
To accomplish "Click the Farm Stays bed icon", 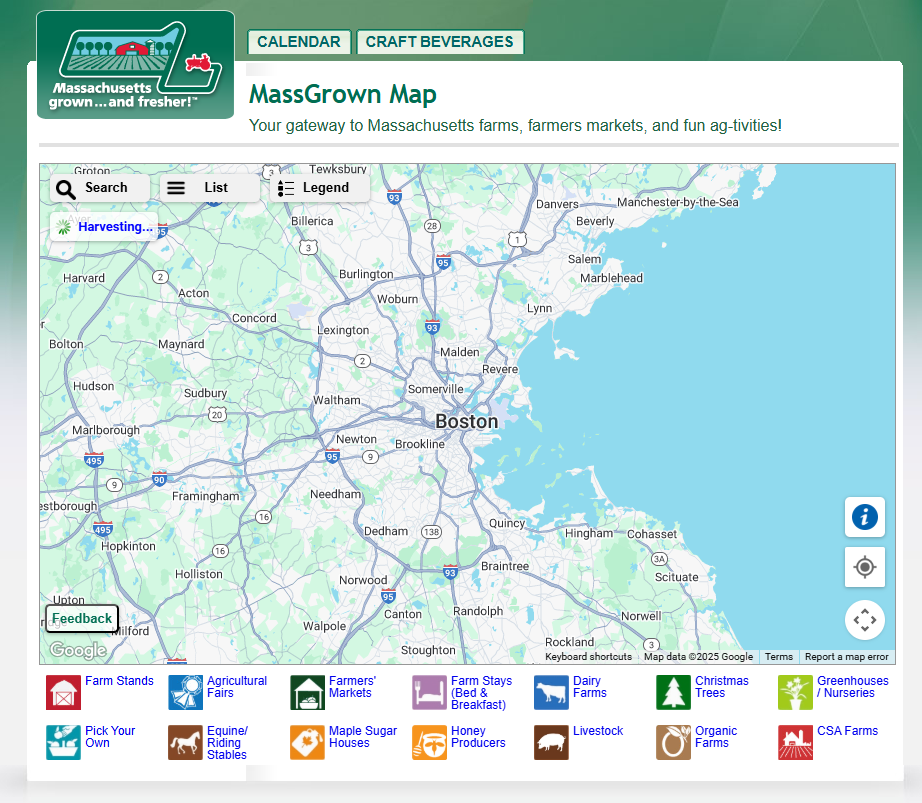I will point(429,692).
